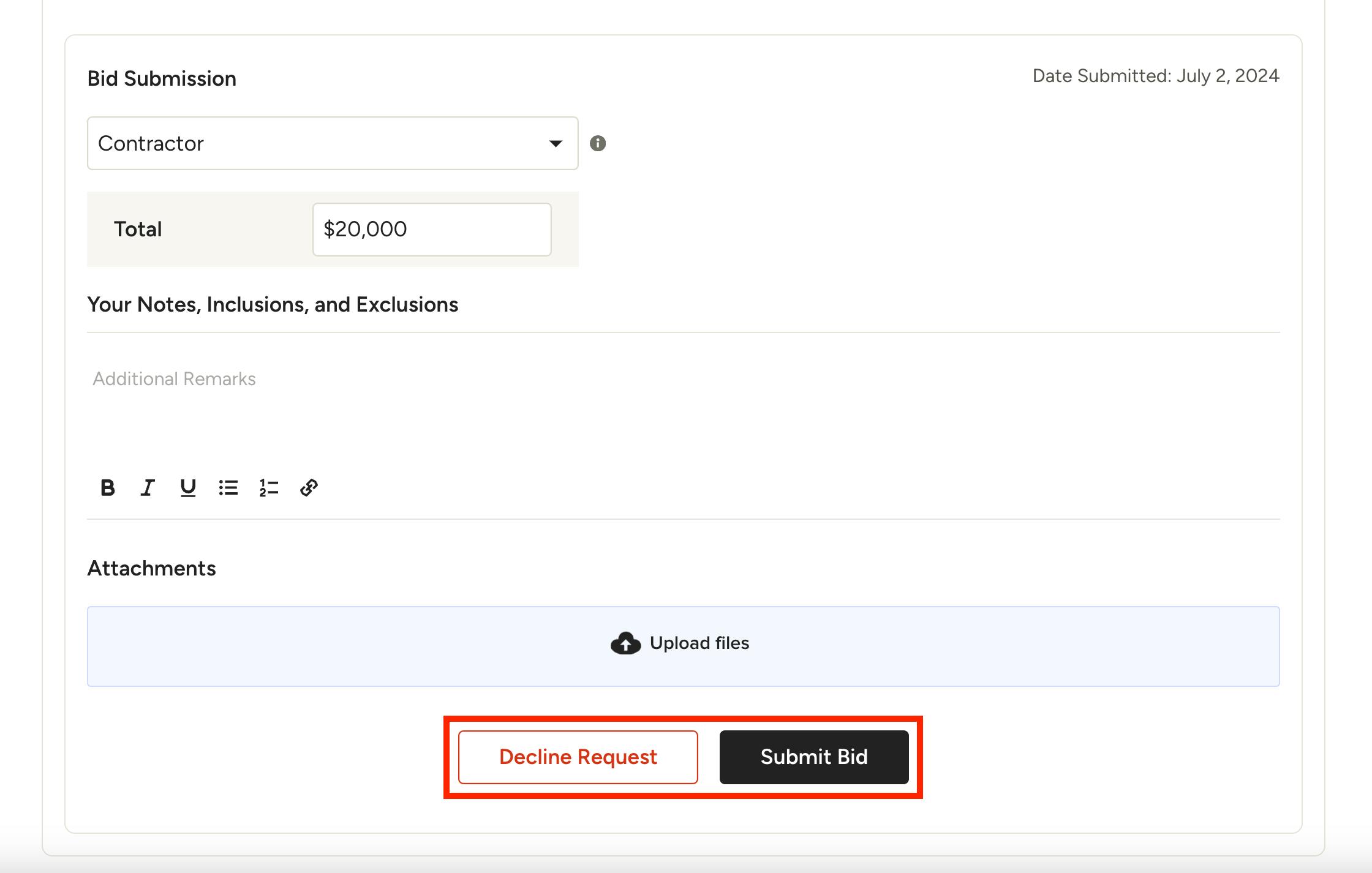This screenshot has height=873, width=1372.
Task: Click the Submit Bid button
Action: point(813,757)
